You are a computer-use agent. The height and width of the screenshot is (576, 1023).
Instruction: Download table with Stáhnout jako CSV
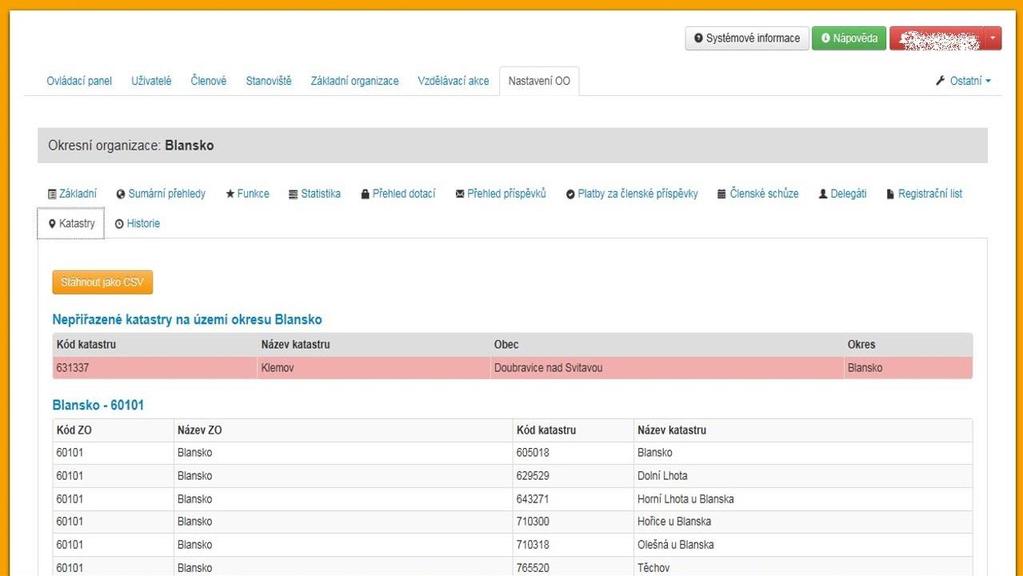102,282
